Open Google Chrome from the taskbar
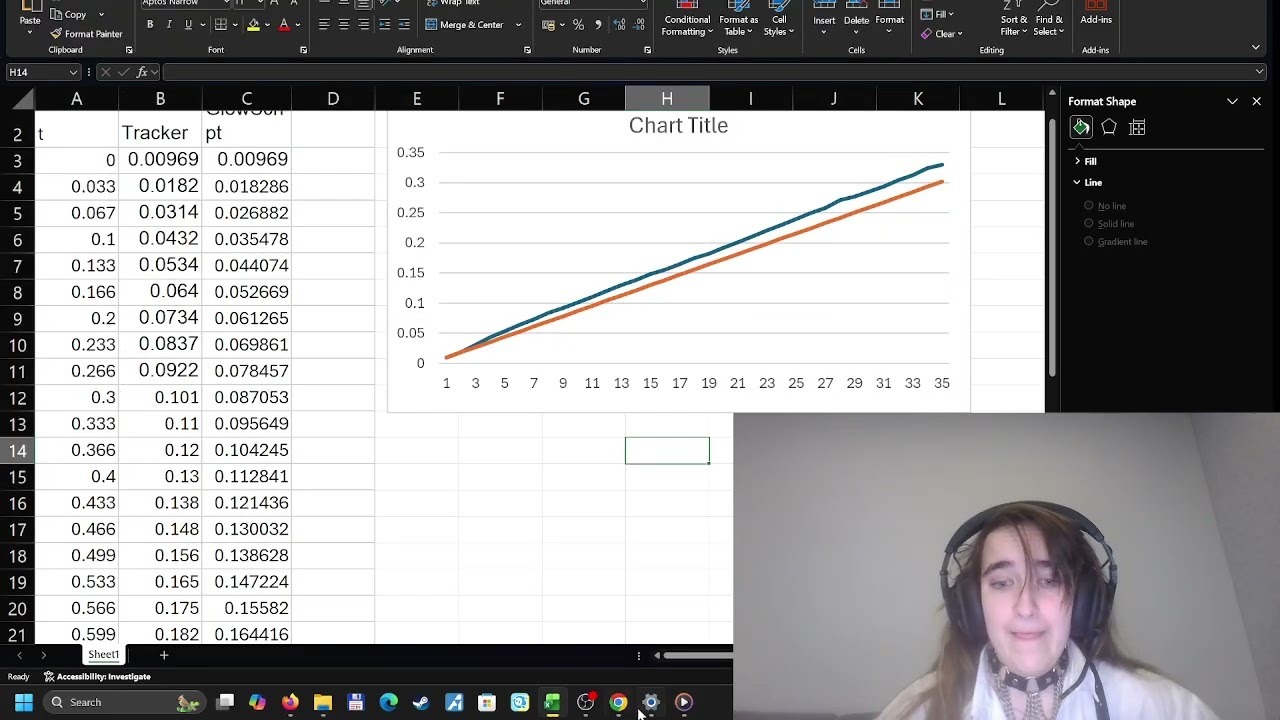This screenshot has width=1280, height=720. coord(618,702)
